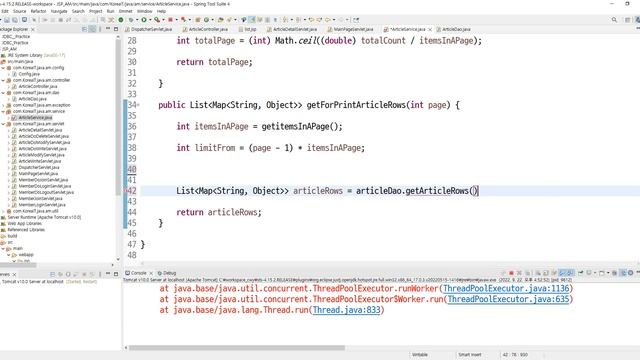Viewport: 640px width, 360px height.
Task: Open the Search magnifier at toolbar right
Action: [x=614, y=20]
